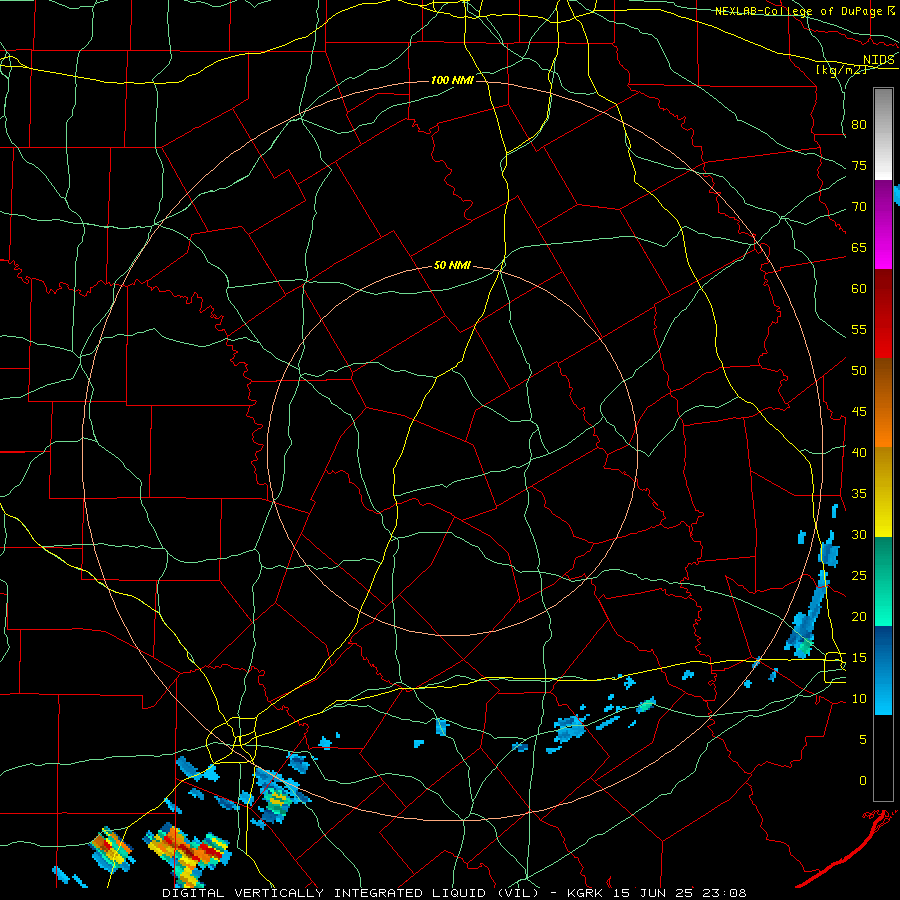Click the 15 value on color scale

pyautogui.click(x=859, y=657)
